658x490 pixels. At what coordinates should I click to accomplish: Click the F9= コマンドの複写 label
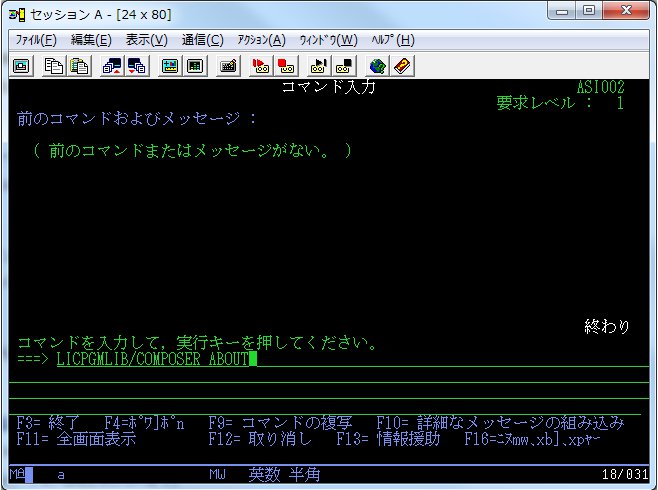click(x=280, y=423)
